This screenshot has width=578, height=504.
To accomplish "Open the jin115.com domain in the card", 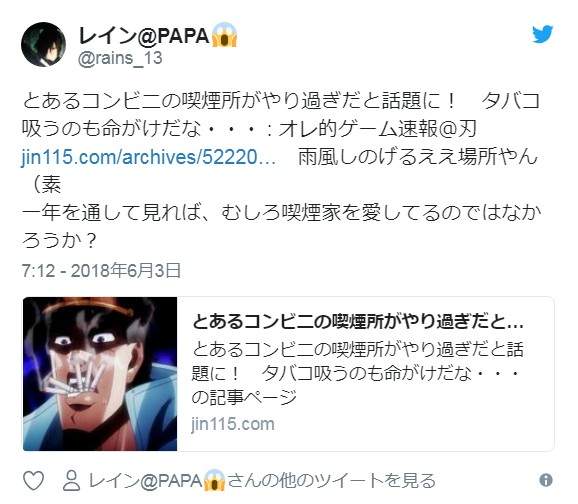I will (233, 424).
